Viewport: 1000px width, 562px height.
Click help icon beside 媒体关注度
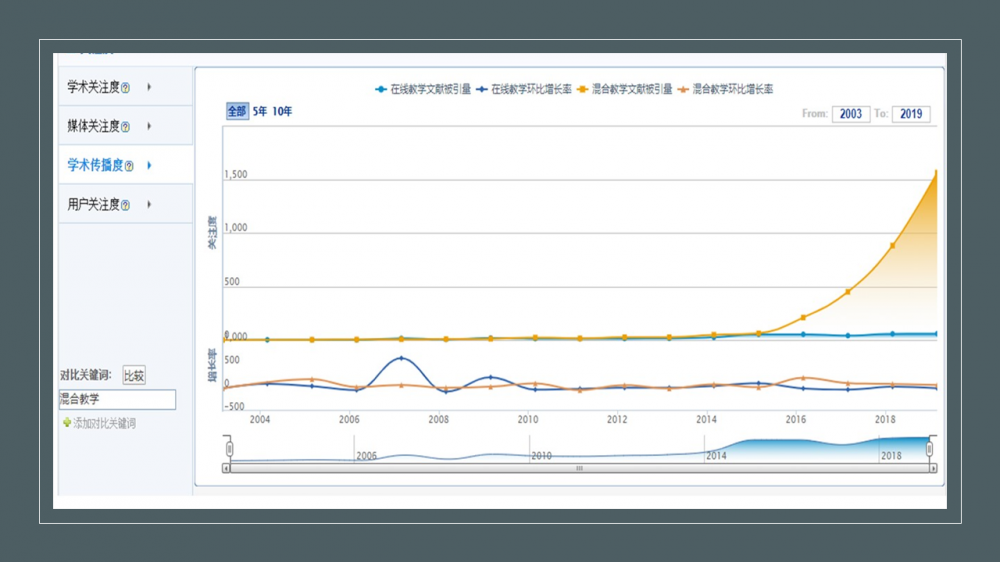point(126,127)
